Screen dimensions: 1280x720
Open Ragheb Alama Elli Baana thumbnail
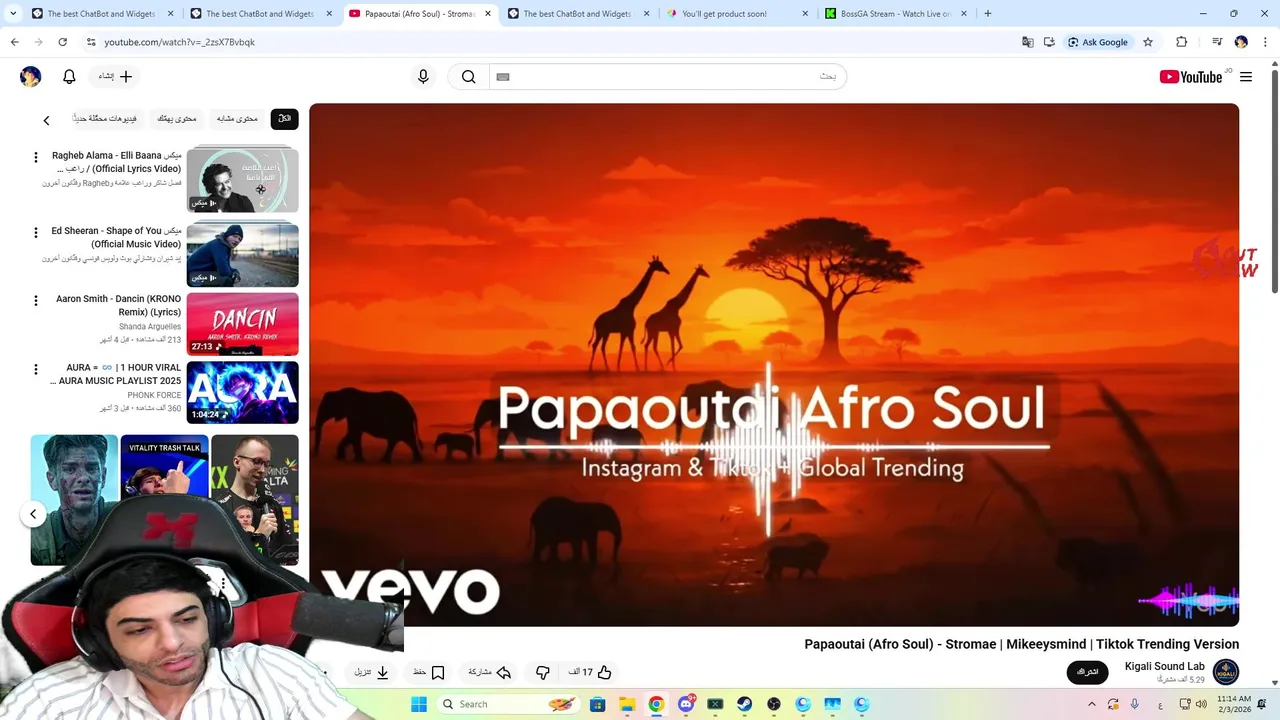pos(242,180)
